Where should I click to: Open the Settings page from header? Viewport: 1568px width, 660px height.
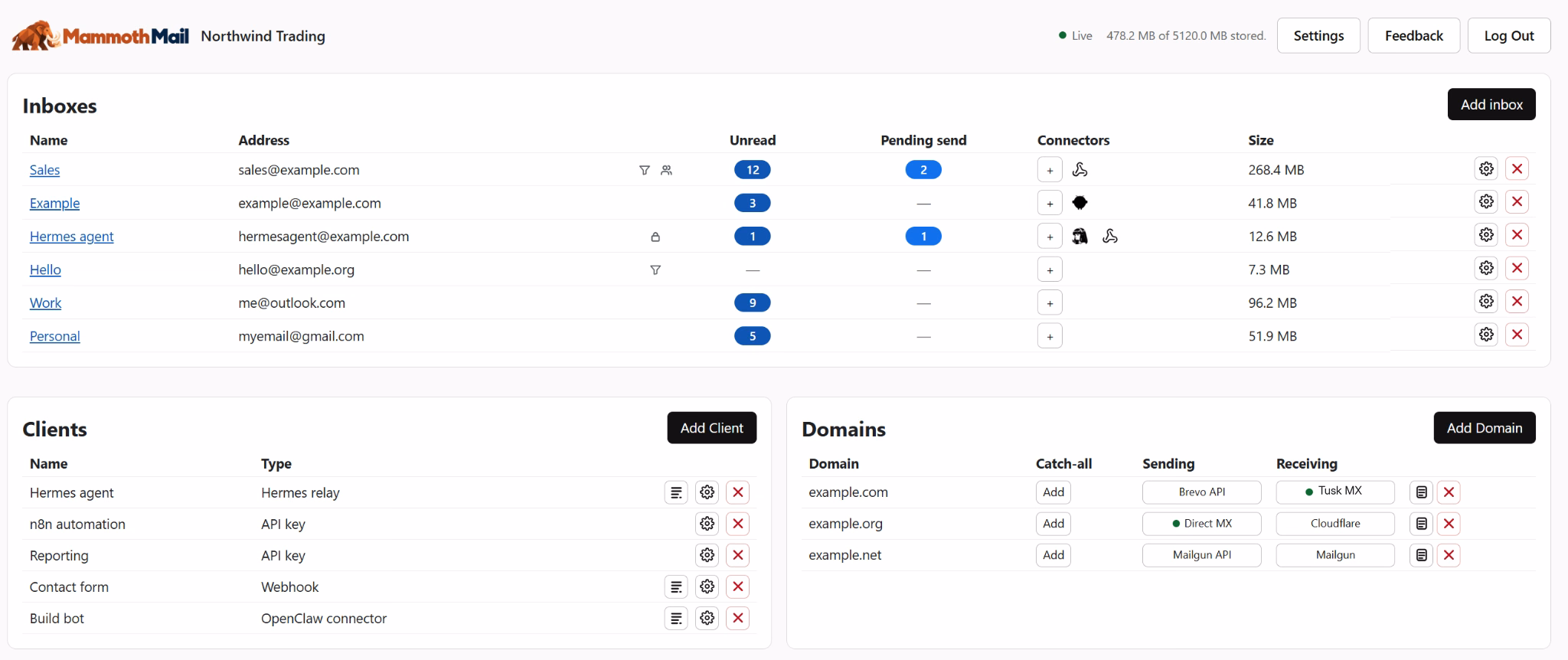coord(1318,36)
